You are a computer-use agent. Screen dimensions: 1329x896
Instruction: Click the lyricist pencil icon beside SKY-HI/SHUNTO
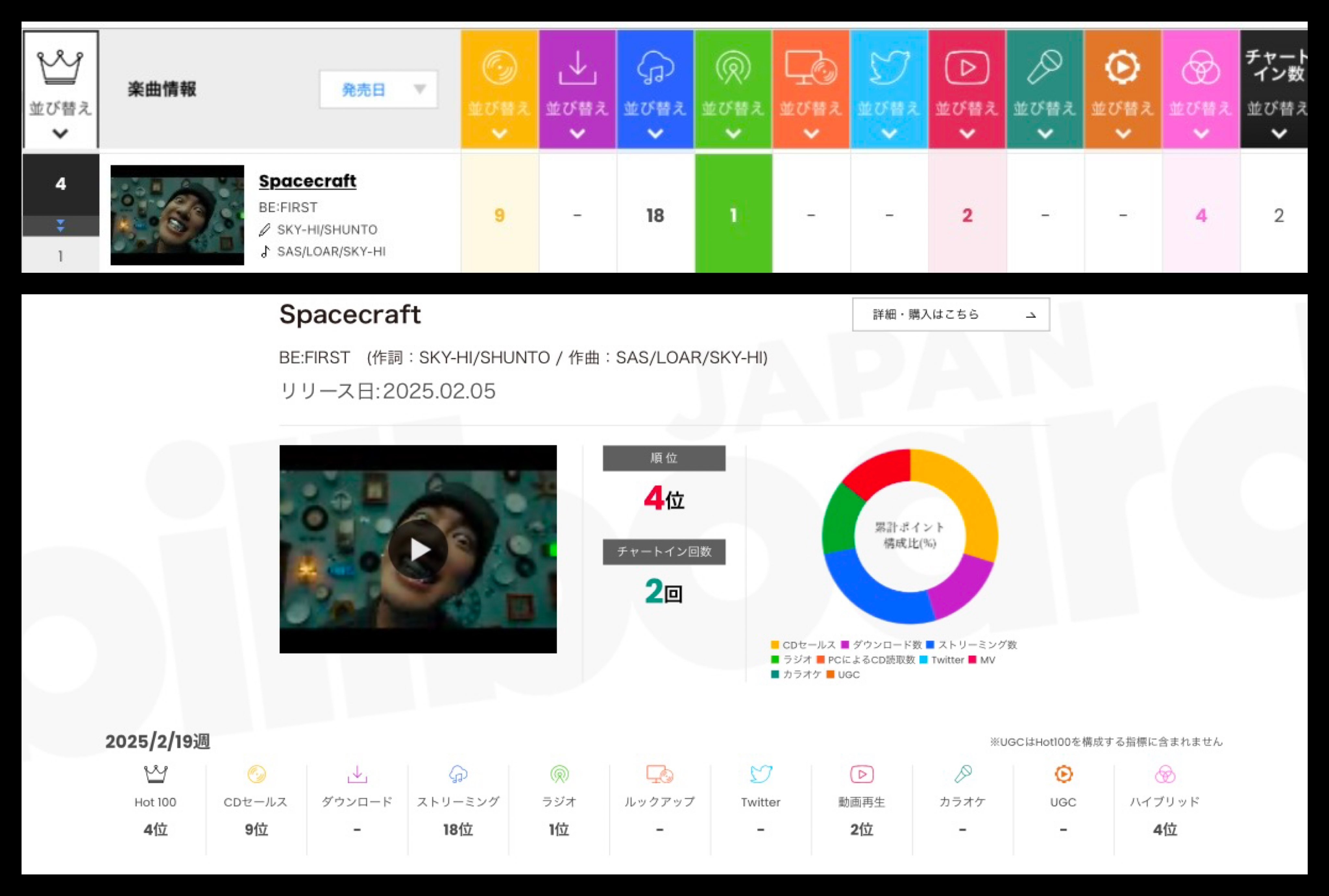[264, 230]
